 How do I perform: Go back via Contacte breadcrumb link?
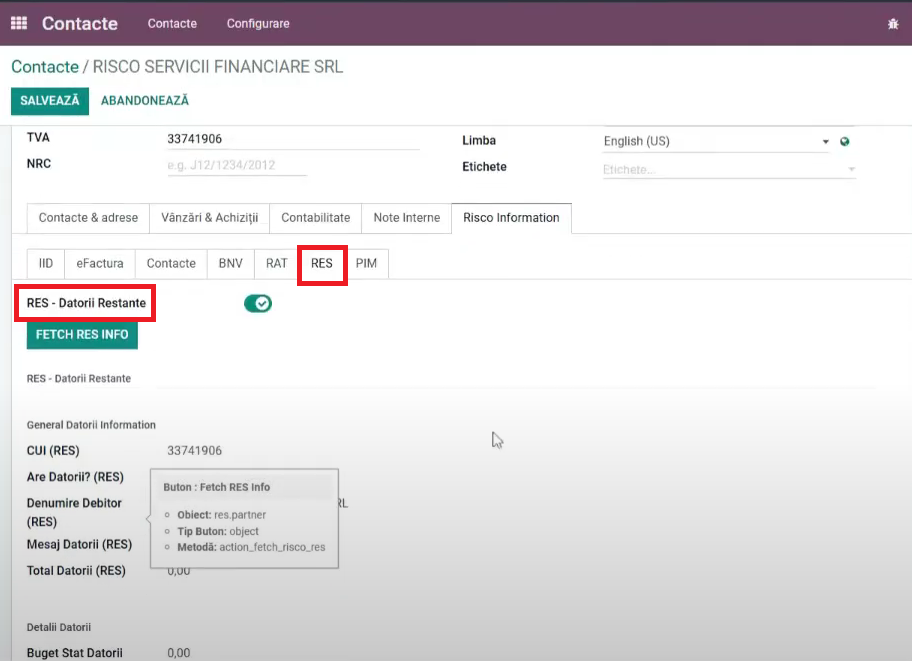click(x=45, y=67)
